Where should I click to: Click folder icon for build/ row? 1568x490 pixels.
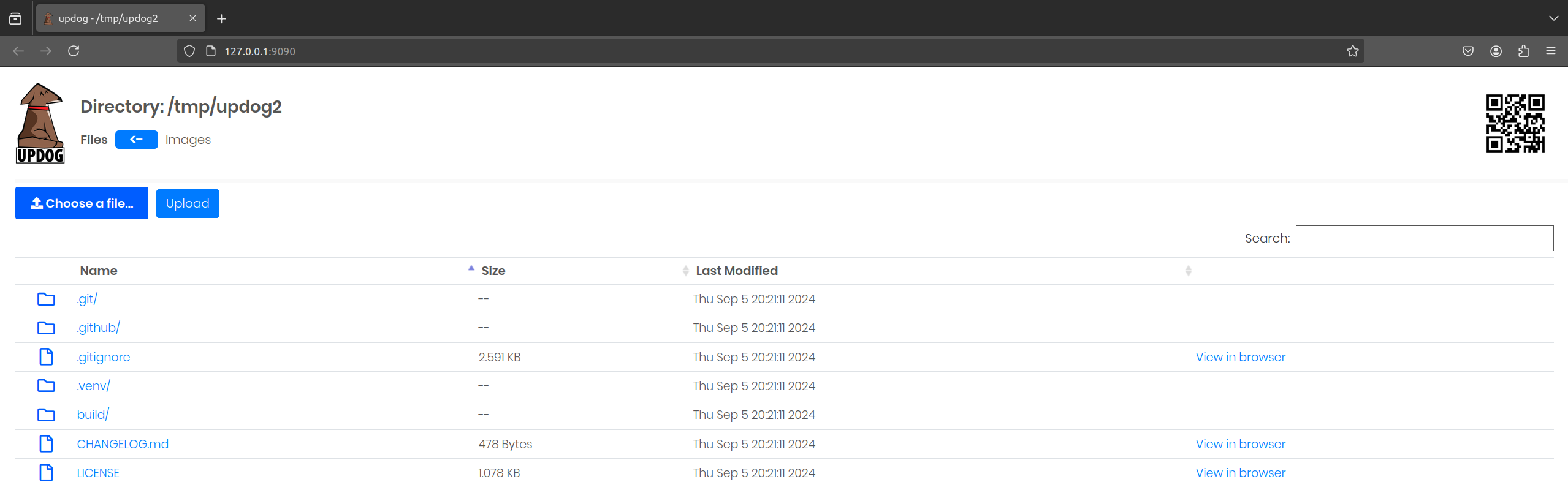point(46,415)
